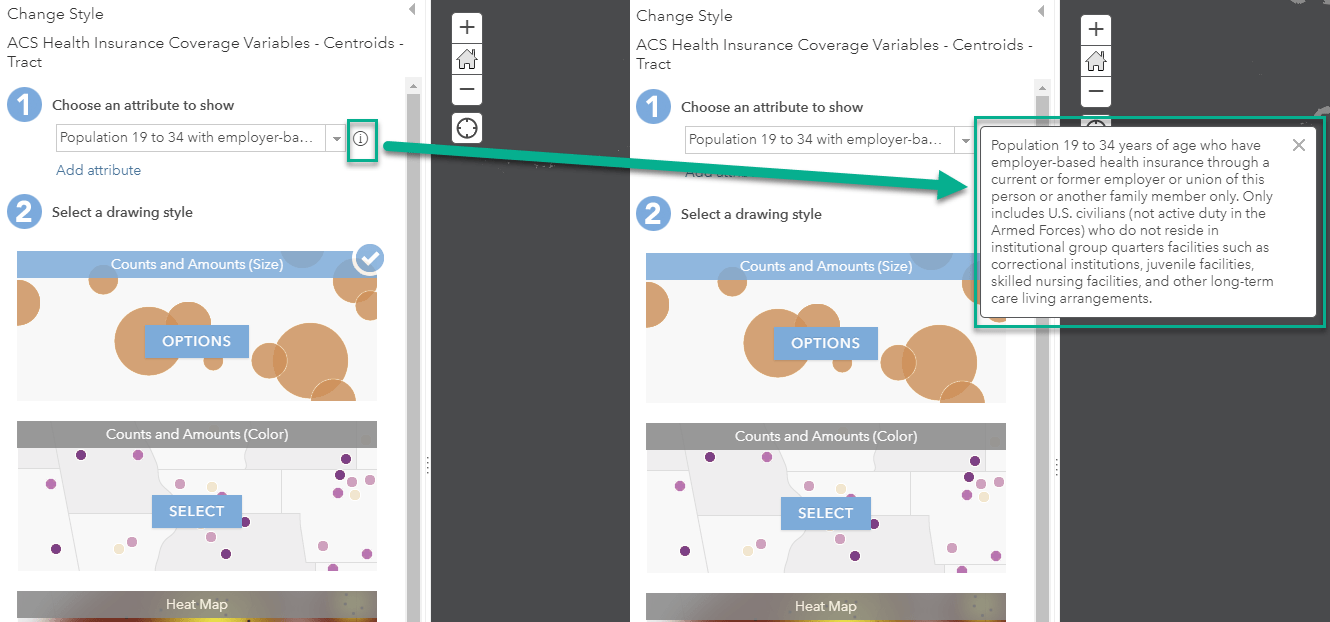The image size is (1330, 622).
Task: Click SELECT on Counts and Amounts (Color)
Action: click(x=197, y=511)
